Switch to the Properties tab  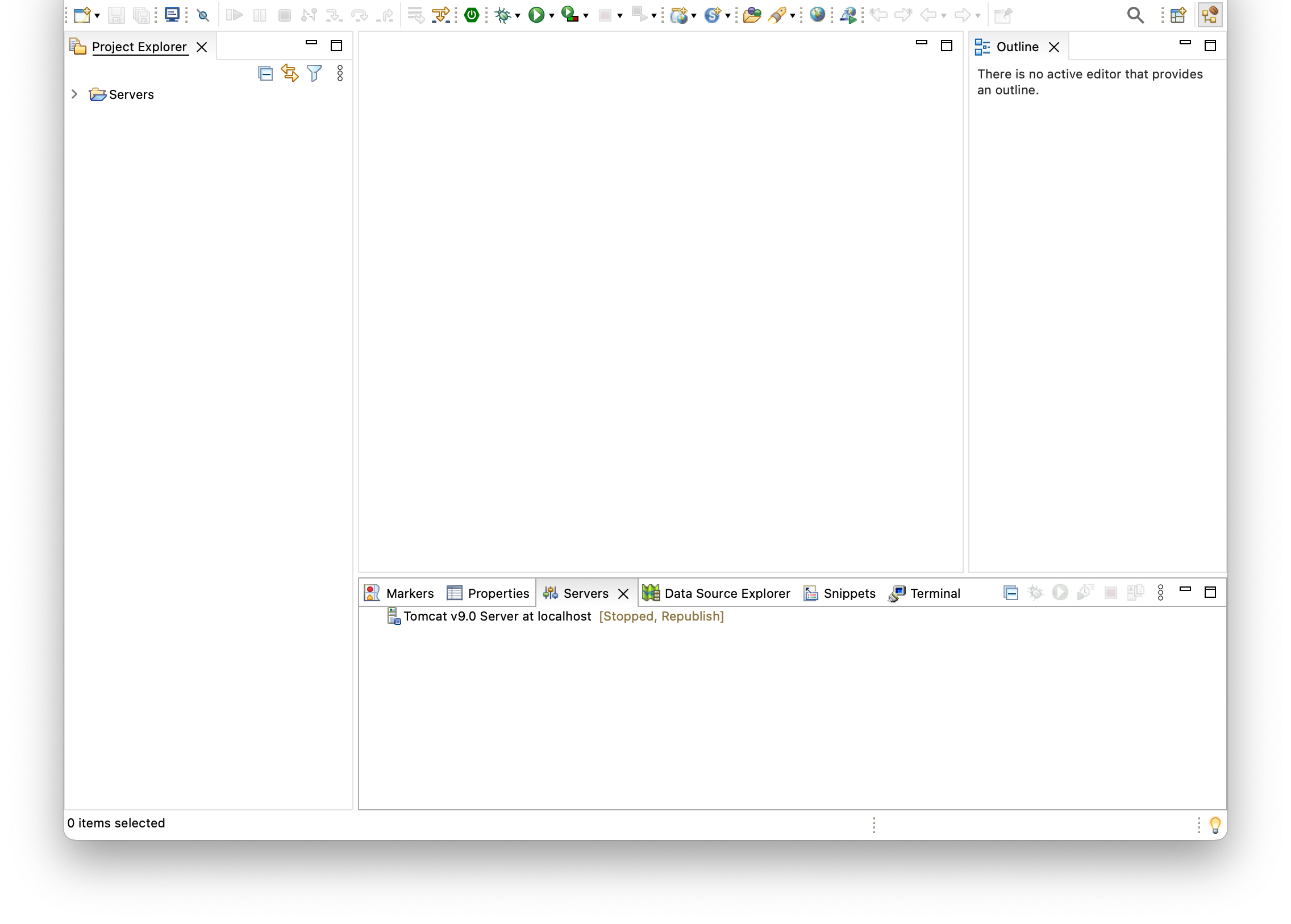click(488, 593)
